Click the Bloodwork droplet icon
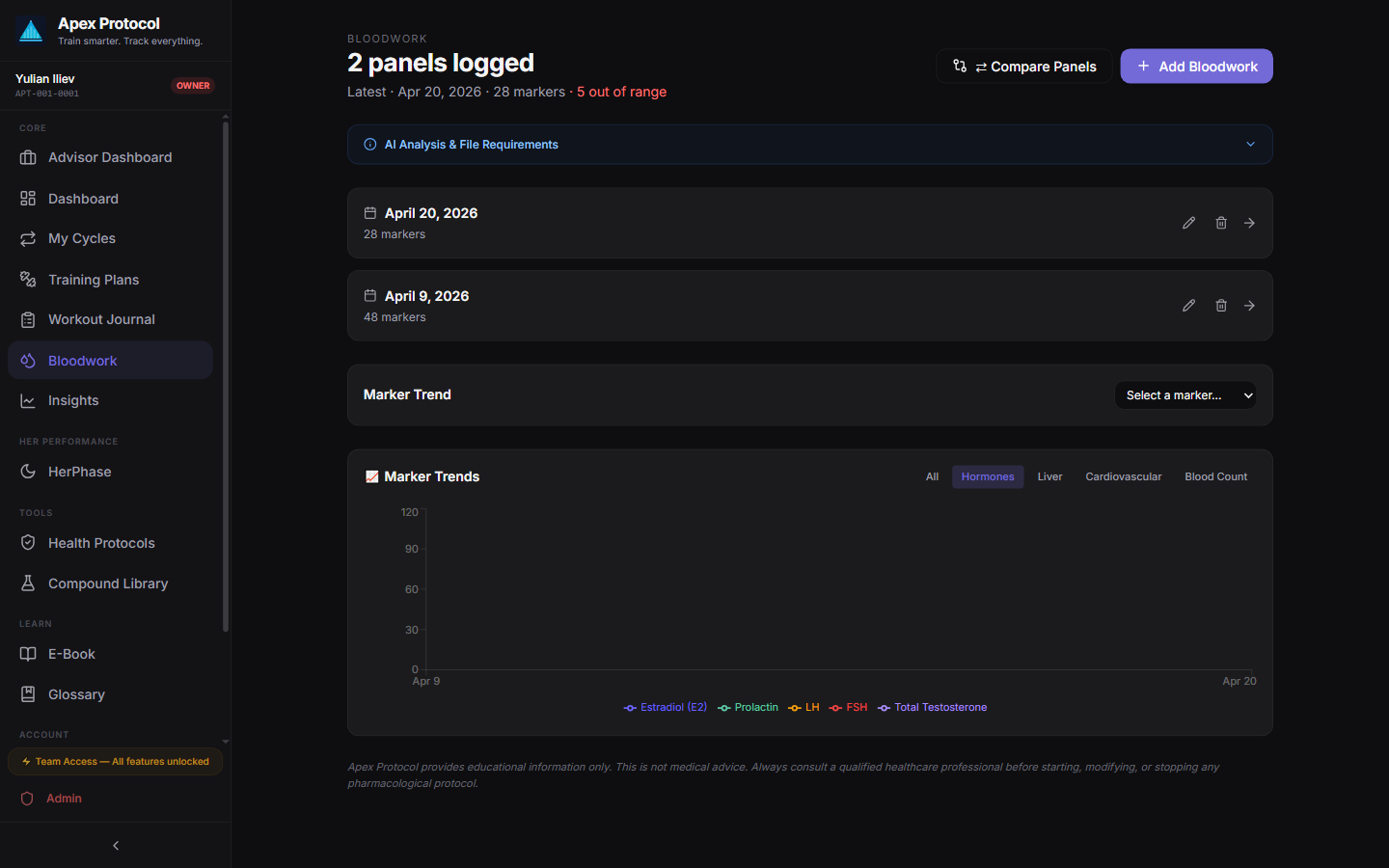1389x868 pixels. 28,361
